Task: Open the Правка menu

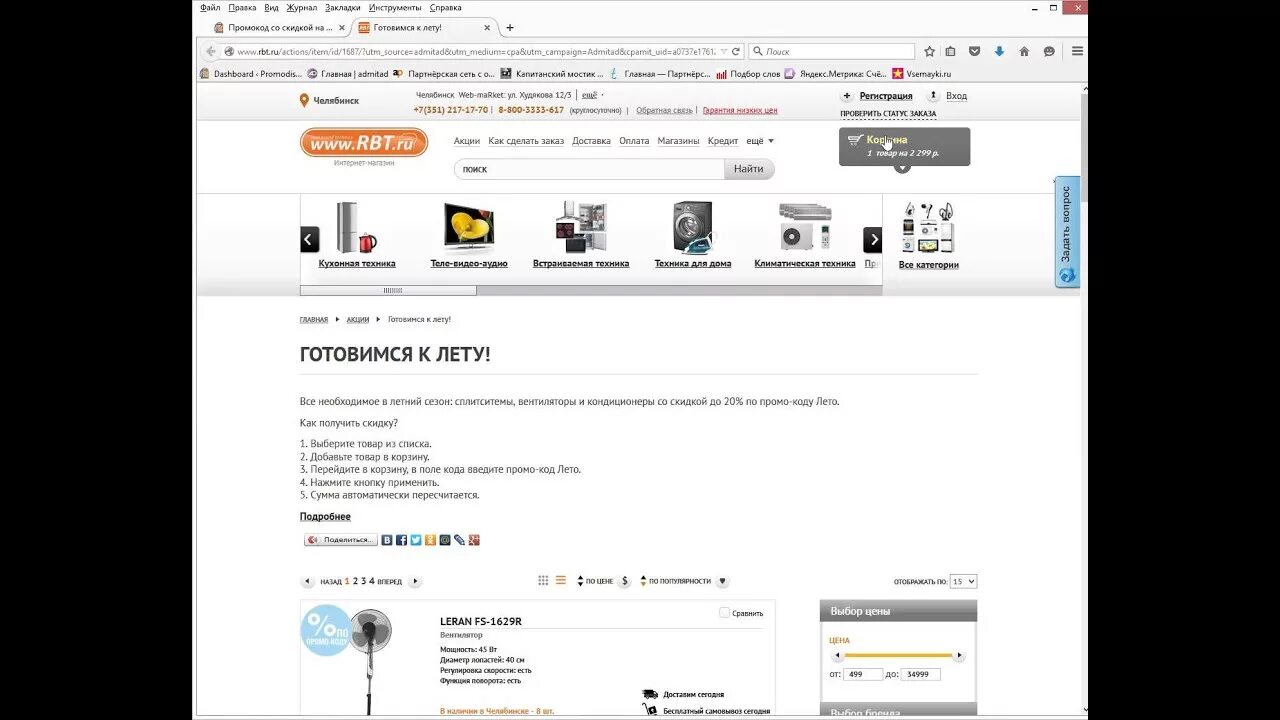Action: (x=242, y=7)
